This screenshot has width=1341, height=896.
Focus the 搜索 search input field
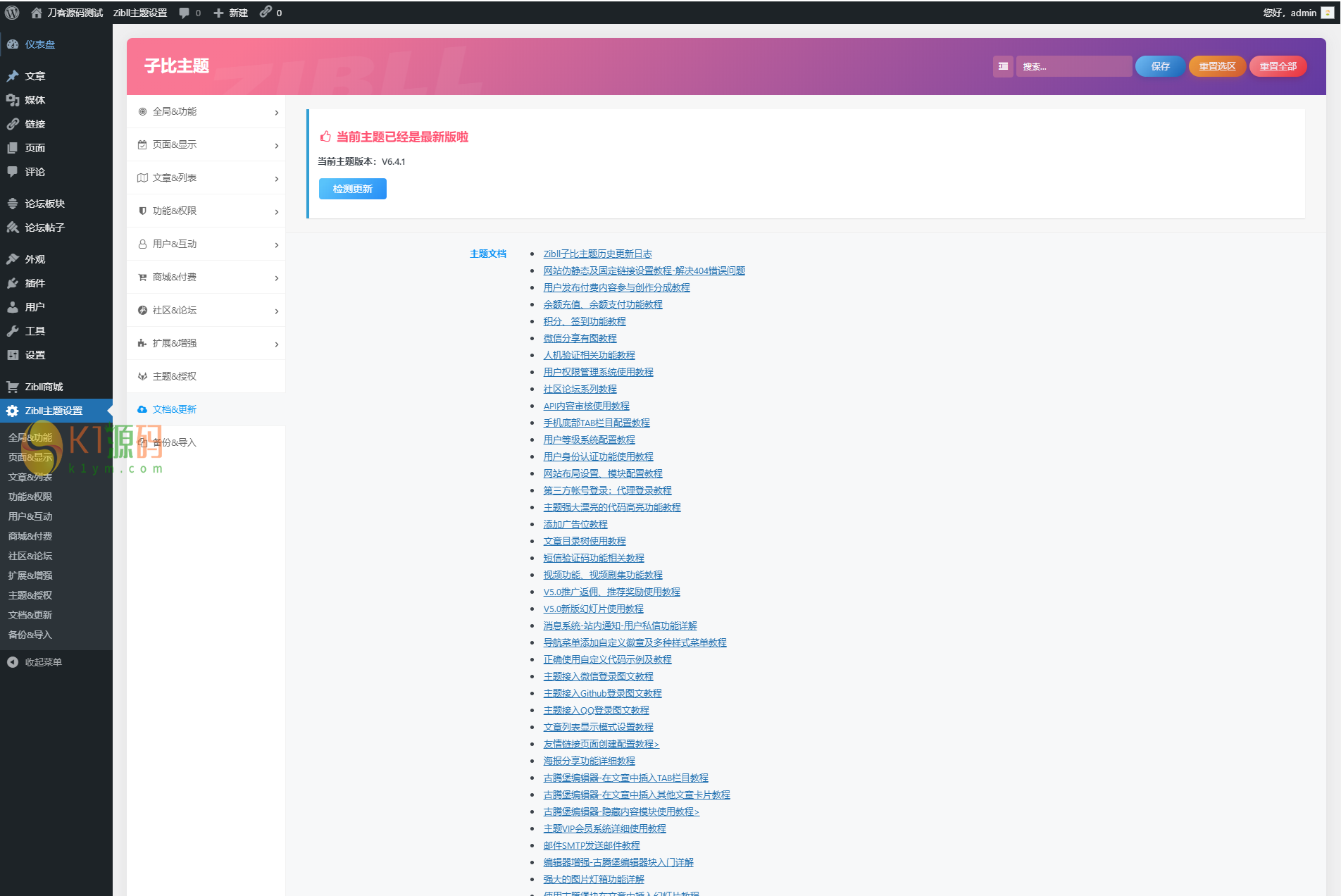(1074, 66)
